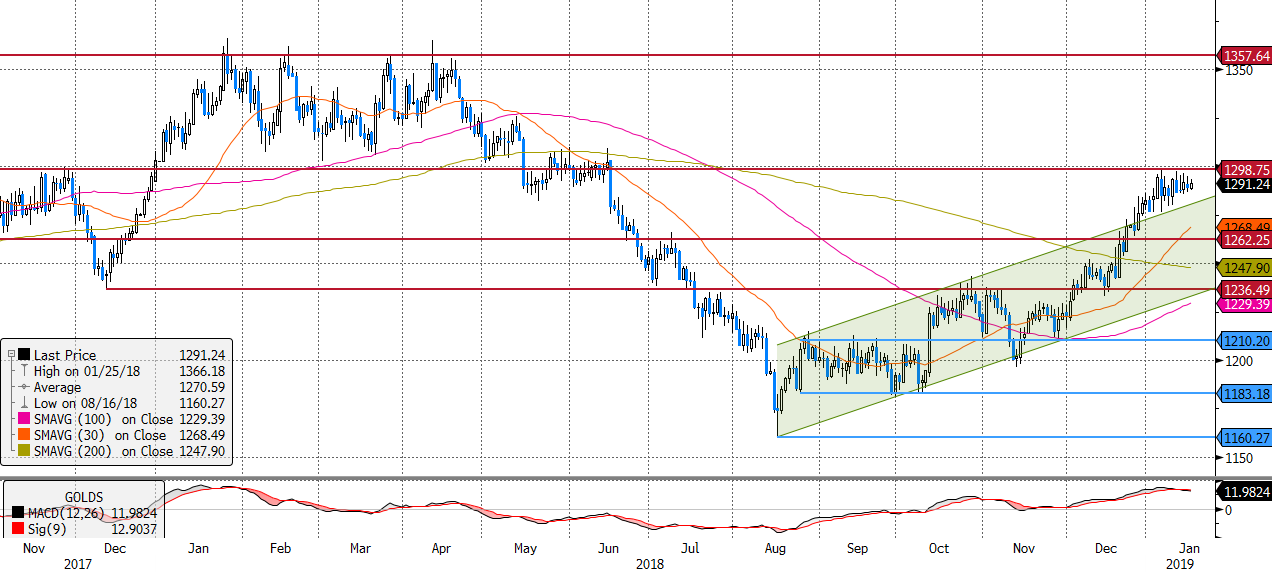The image size is (1272, 574).
Task: Select the 1357.64 resistance price tag
Action: 1245,56
